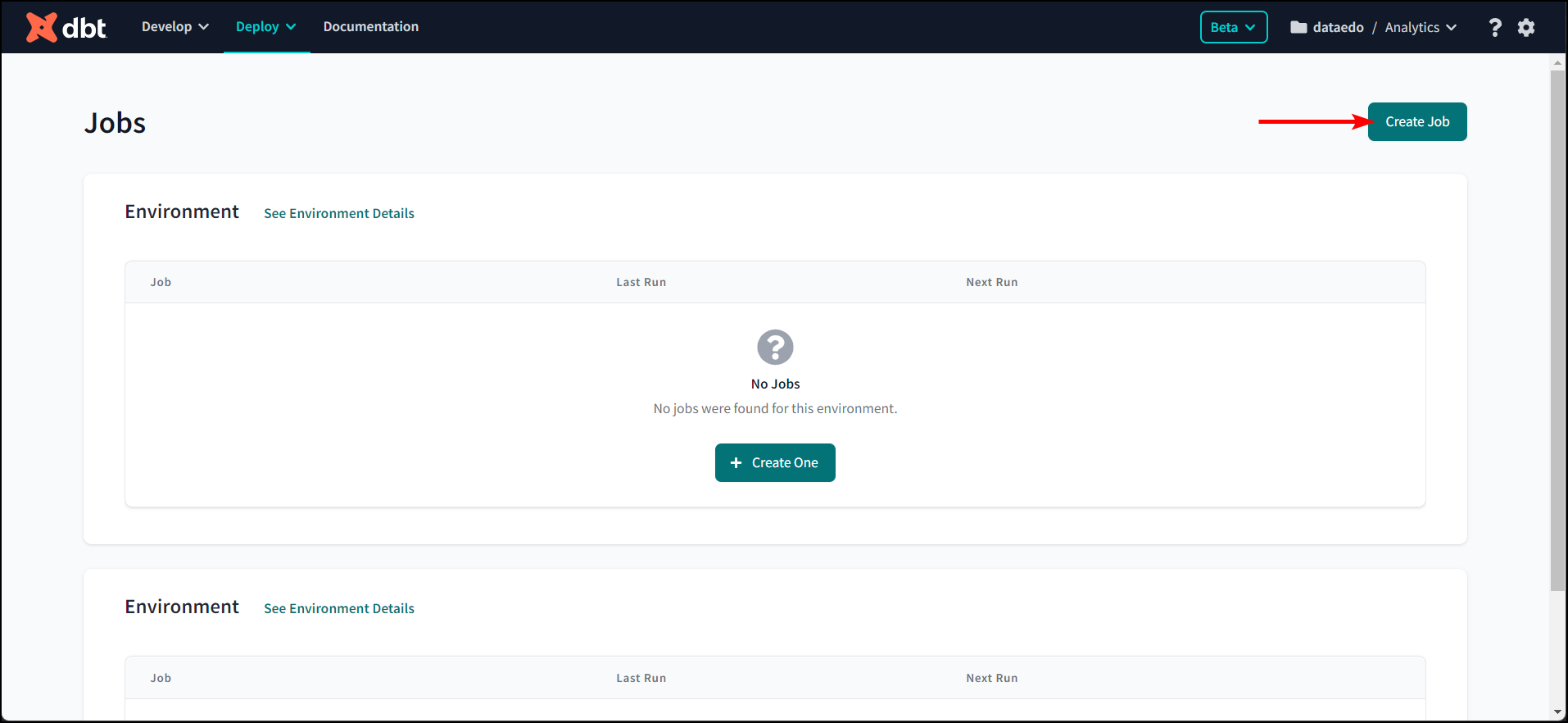This screenshot has height=723, width=1568.
Task: Go to the Documentation tab
Action: [x=370, y=27]
